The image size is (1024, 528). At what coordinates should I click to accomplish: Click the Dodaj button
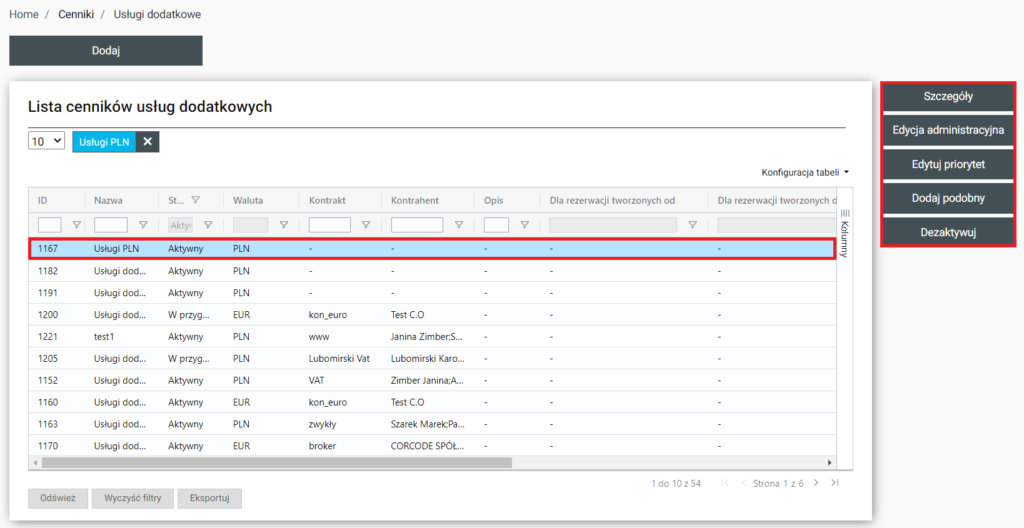(106, 51)
